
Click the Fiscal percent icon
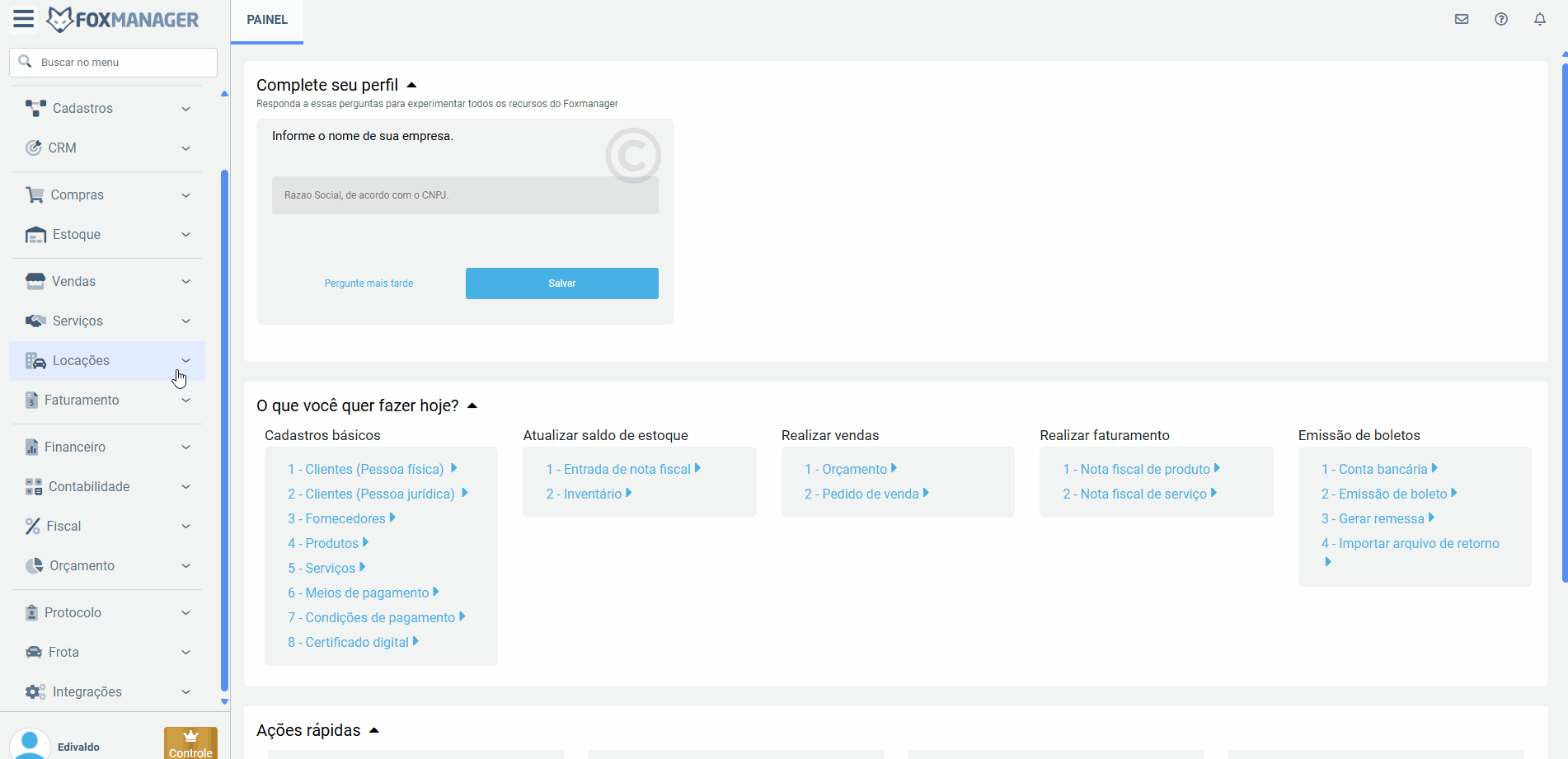click(32, 526)
